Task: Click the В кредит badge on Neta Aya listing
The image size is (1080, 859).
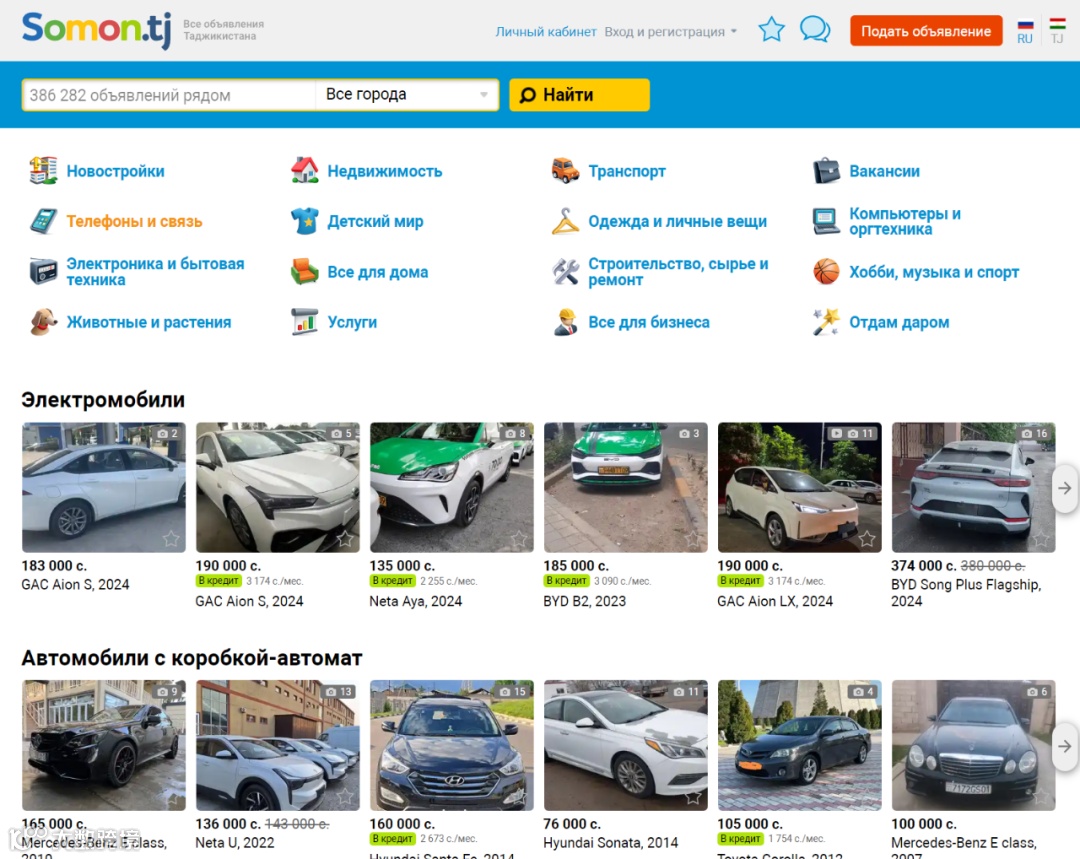Action: coord(393,581)
